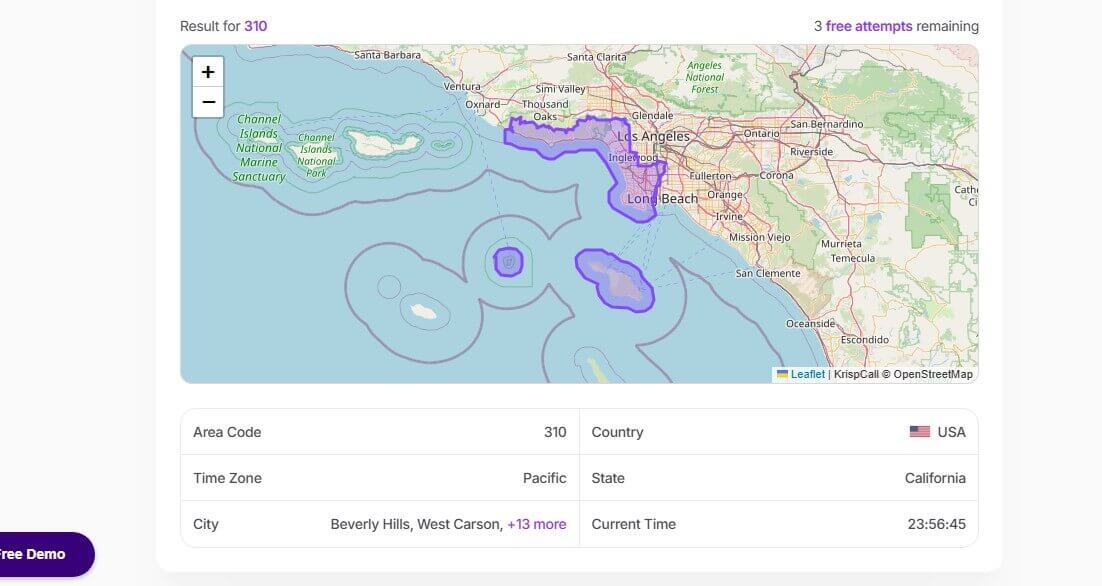Click the Channel Islands National Park label
The height and width of the screenshot is (586, 1102).
click(316, 155)
